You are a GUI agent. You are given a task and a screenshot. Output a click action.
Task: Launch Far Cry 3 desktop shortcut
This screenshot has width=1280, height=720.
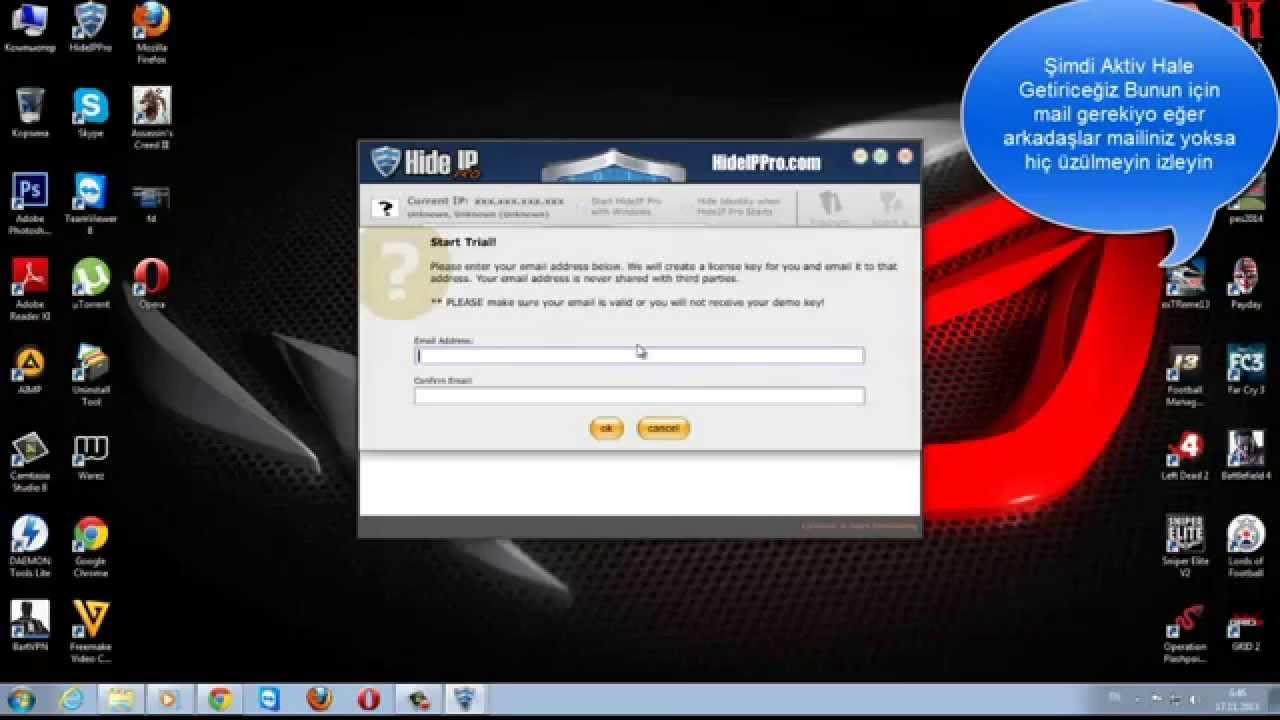pos(1246,370)
